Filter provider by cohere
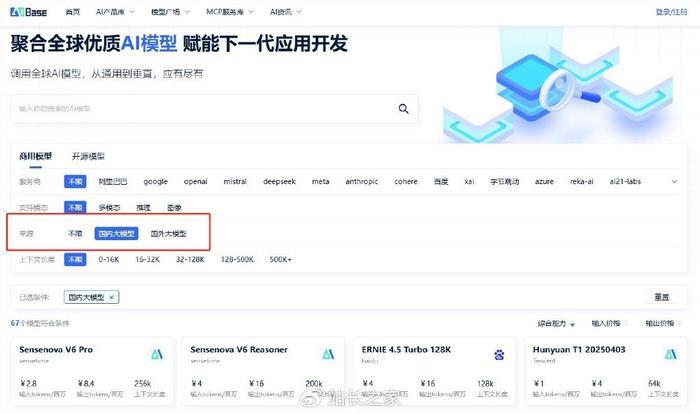The width and height of the screenshot is (700, 414). [406, 181]
